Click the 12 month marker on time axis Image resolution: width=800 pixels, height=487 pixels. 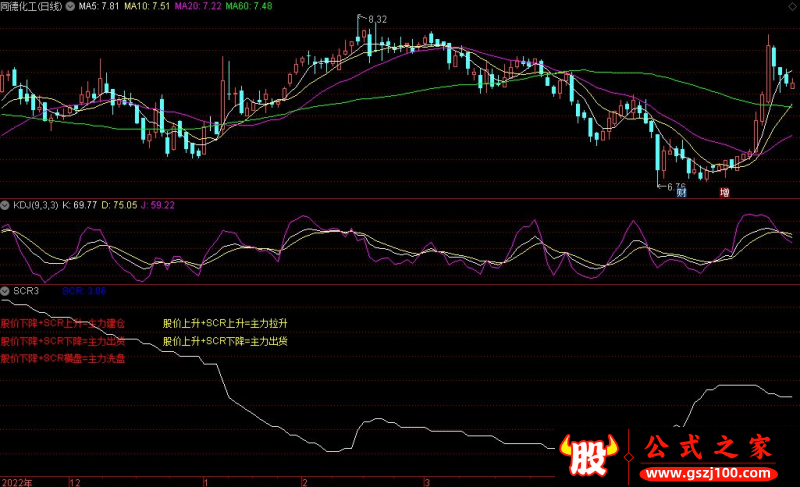tap(74, 481)
